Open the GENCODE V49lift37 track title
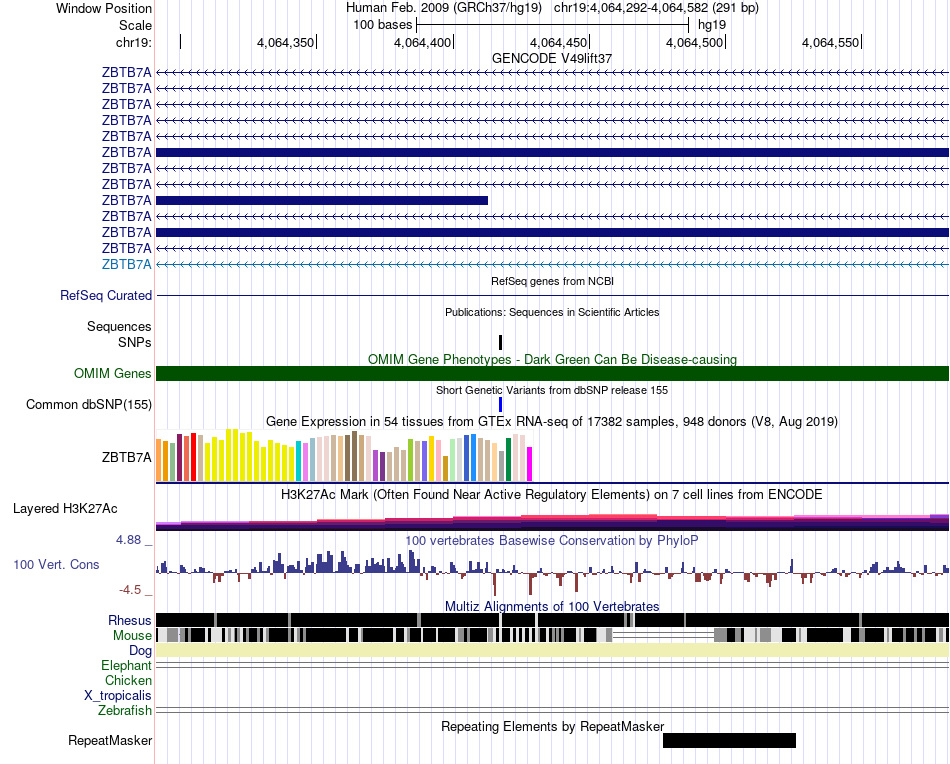Image resolution: width=950 pixels, height=764 pixels. click(552, 58)
